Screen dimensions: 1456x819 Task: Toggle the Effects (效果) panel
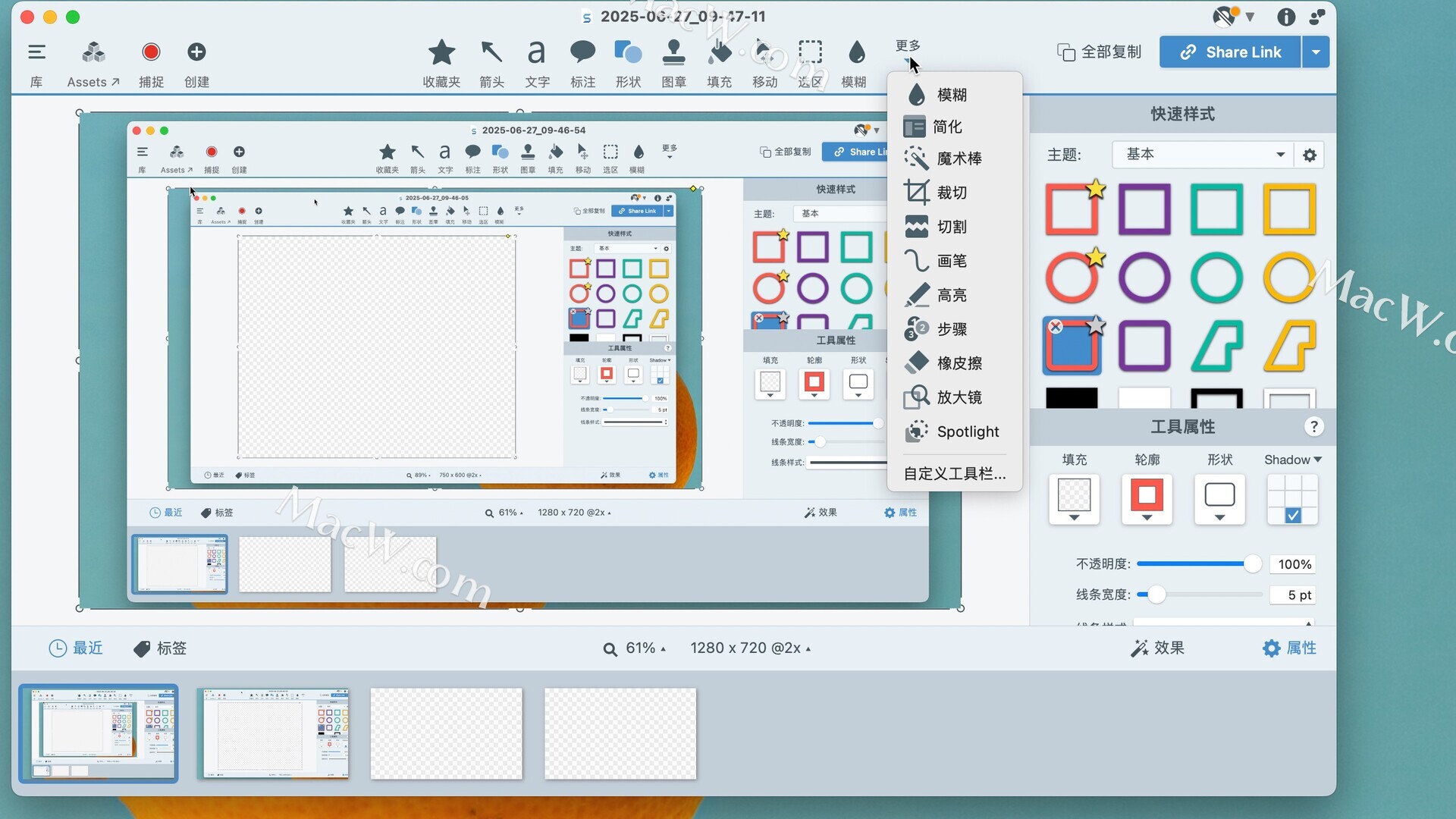tap(1157, 648)
